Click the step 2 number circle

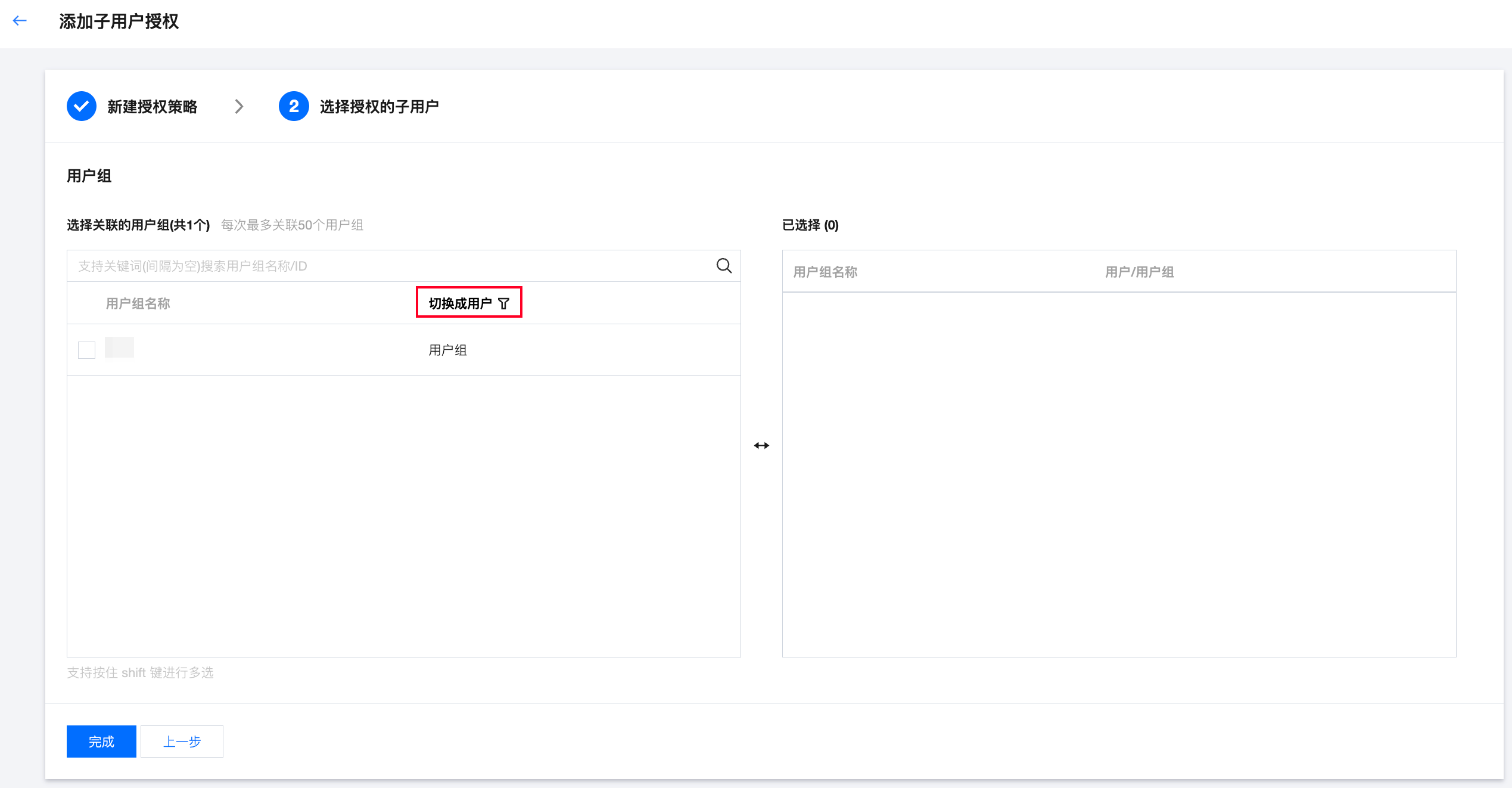click(x=294, y=106)
